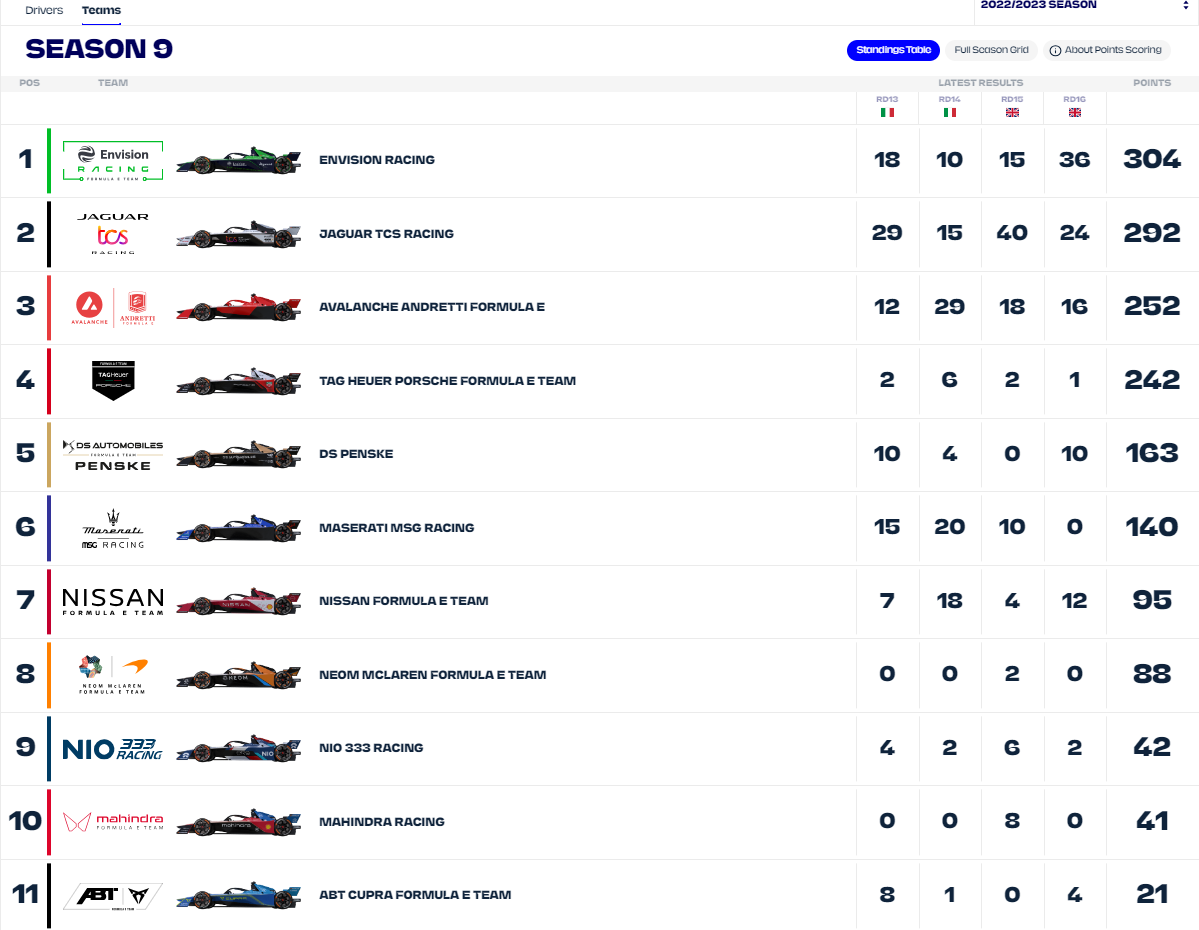Click the Envision Racing team logo

[x=112, y=161]
